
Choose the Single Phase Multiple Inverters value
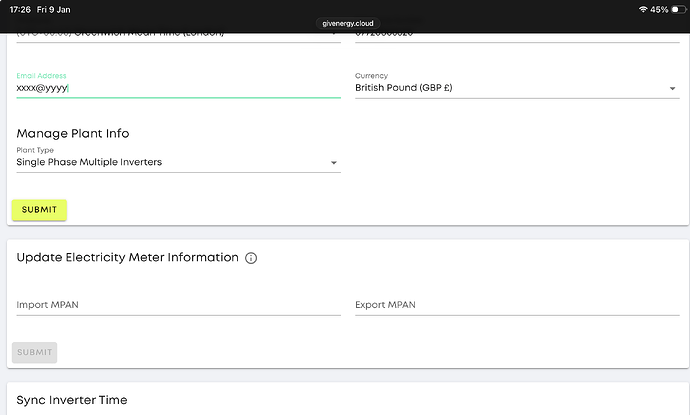pyautogui.click(x=90, y=162)
